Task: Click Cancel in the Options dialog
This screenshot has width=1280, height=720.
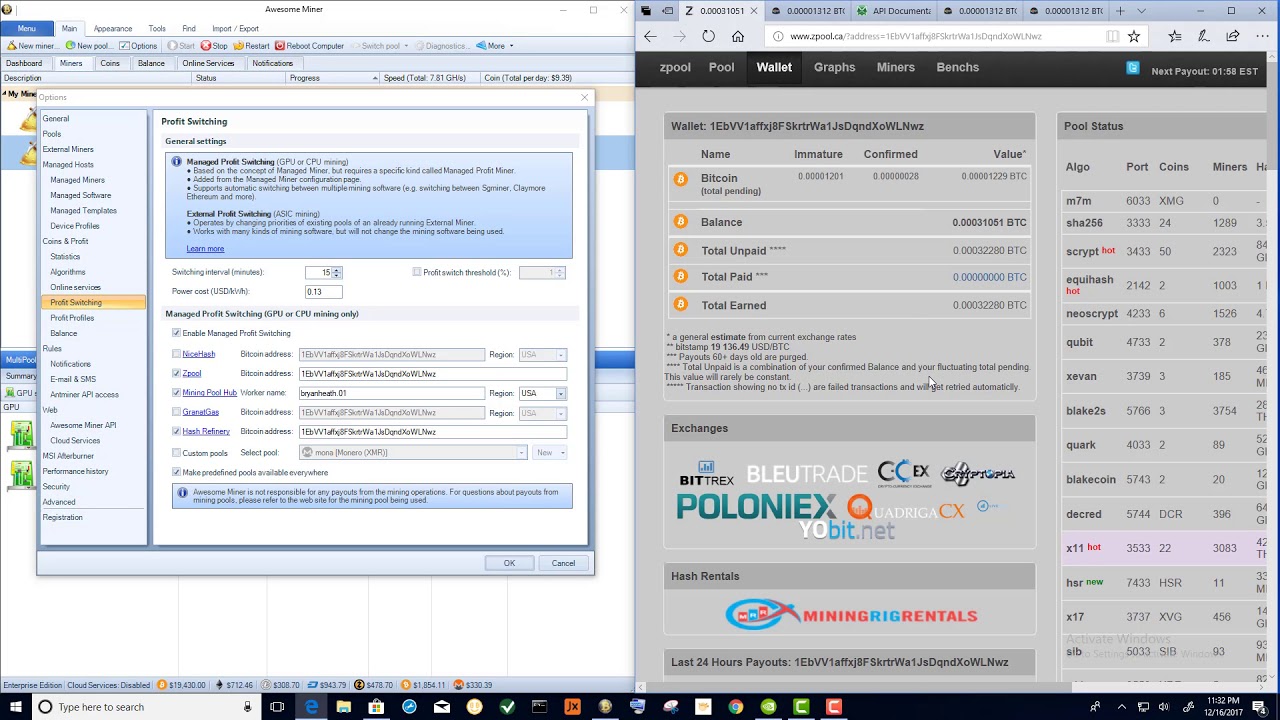Action: (563, 563)
